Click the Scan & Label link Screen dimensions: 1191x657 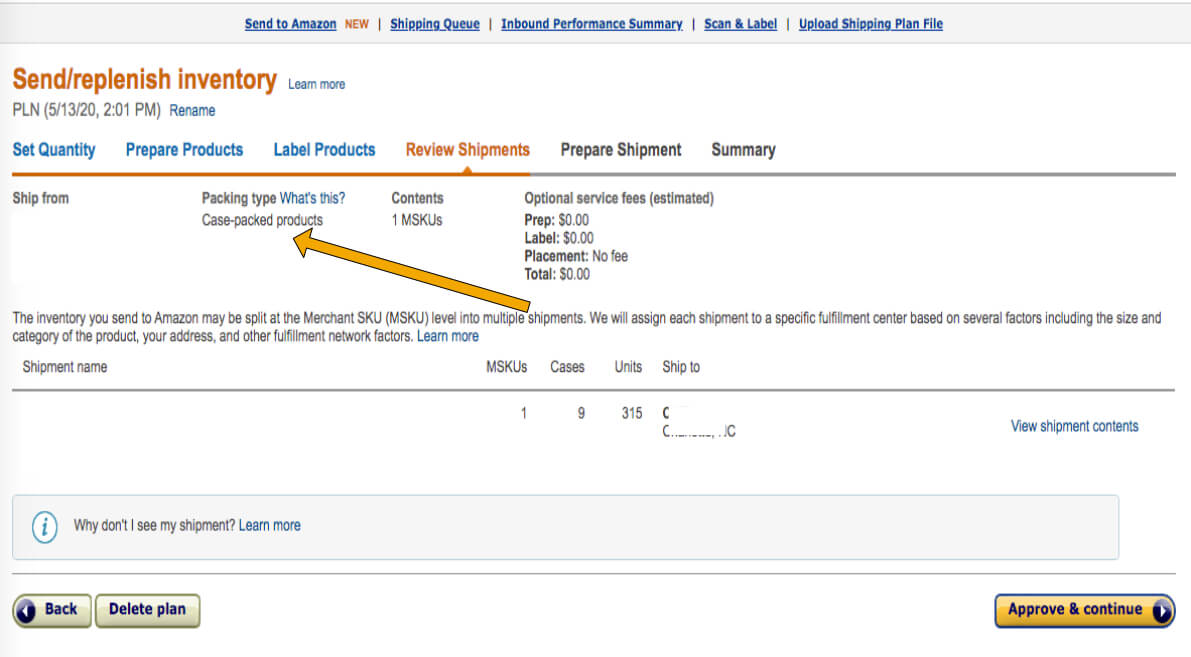740,23
